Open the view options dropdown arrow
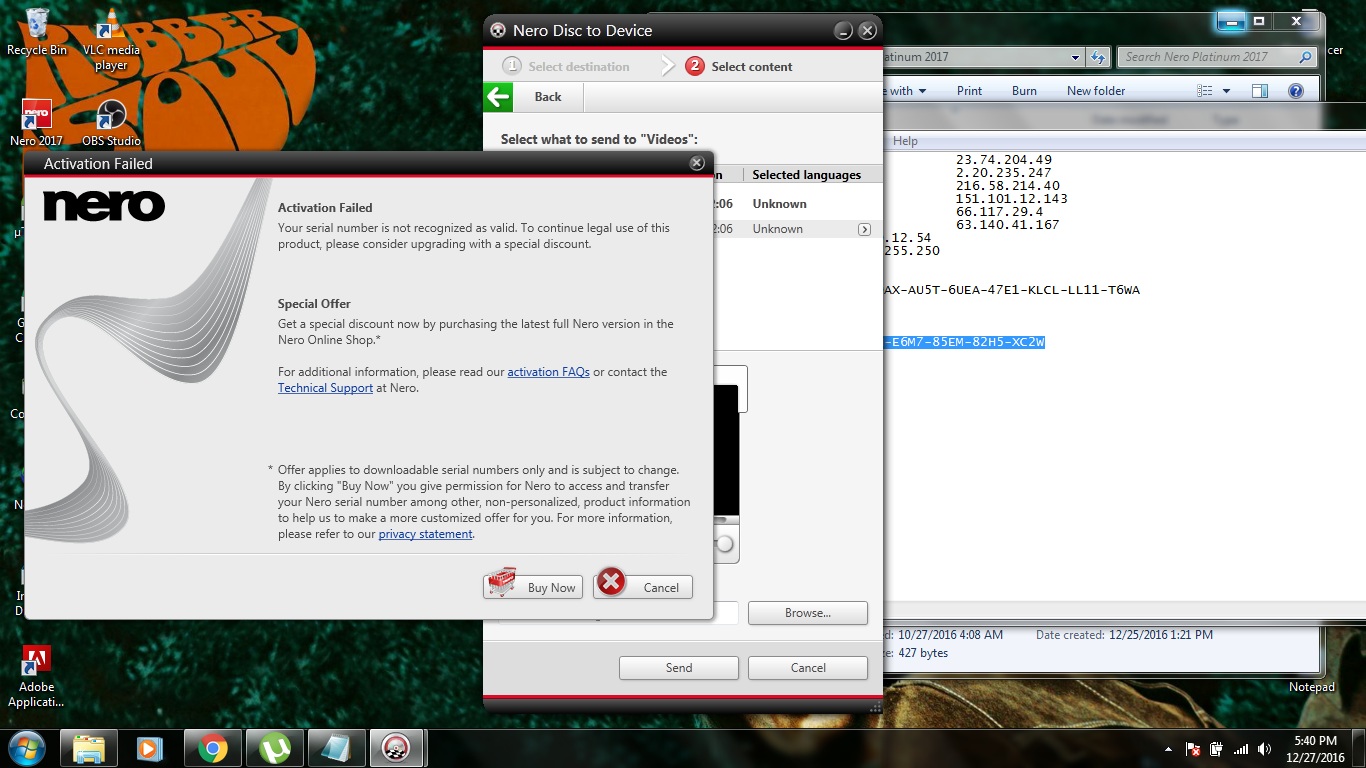Screen dimensions: 1366x768 (x=1227, y=91)
